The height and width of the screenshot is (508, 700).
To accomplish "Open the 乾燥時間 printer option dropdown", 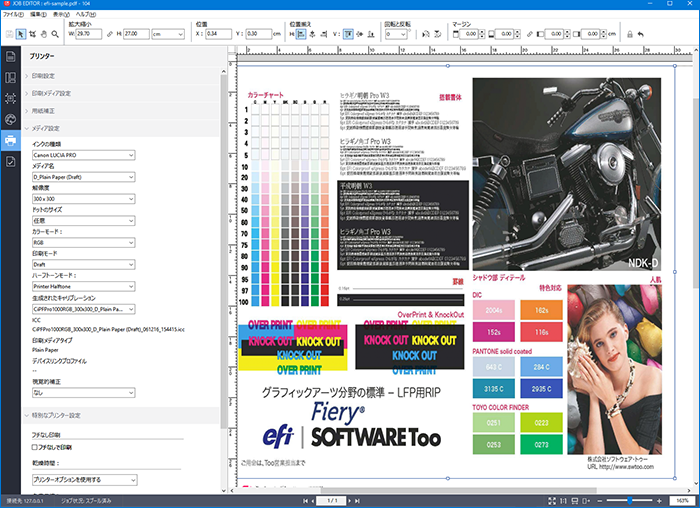I will point(84,480).
